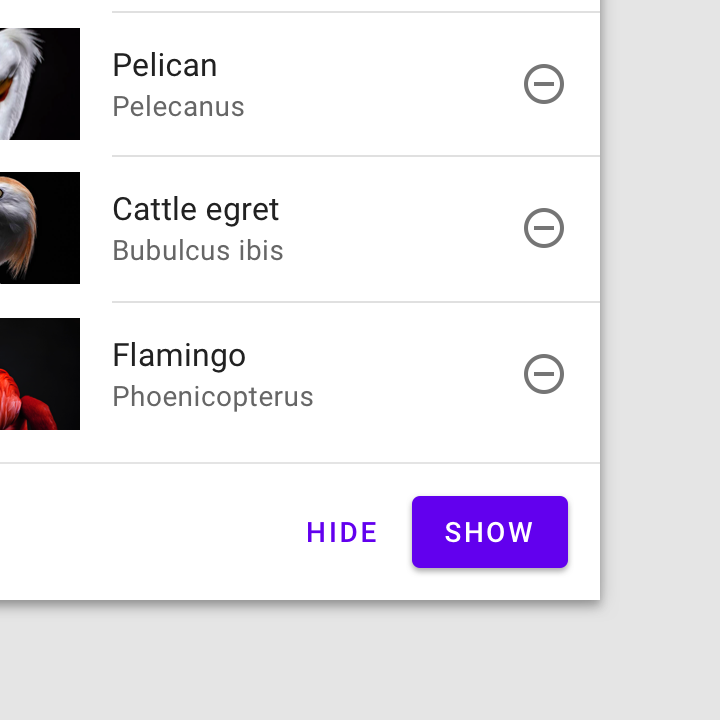Remove Pelican using its minus circle icon
This screenshot has height=720, width=720.
[544, 84]
